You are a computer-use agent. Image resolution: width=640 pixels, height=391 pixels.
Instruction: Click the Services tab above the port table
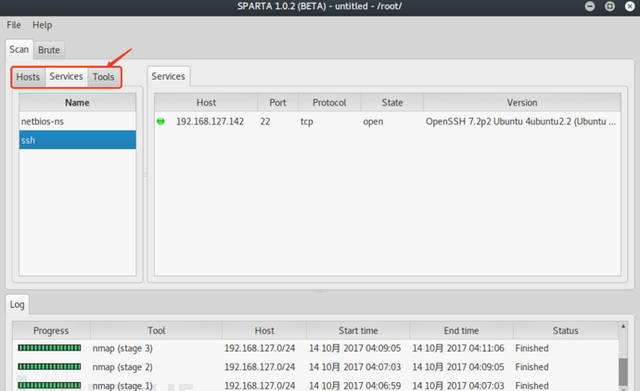(x=168, y=76)
